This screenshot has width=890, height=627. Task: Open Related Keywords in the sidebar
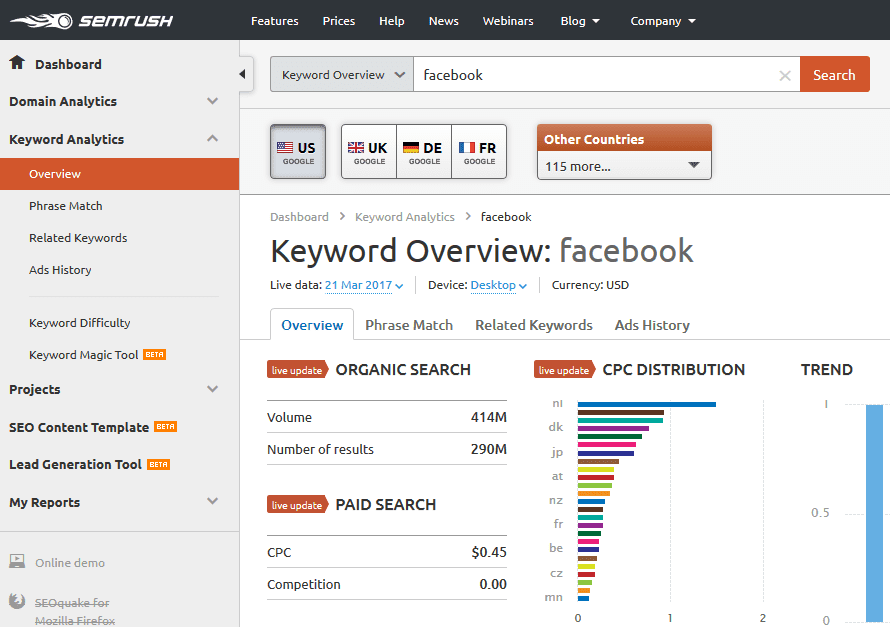[78, 238]
